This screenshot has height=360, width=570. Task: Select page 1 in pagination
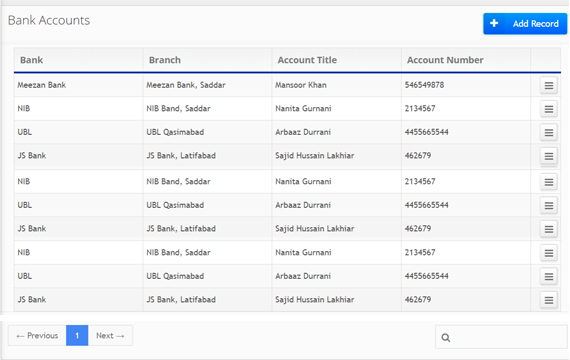pyautogui.click(x=77, y=335)
